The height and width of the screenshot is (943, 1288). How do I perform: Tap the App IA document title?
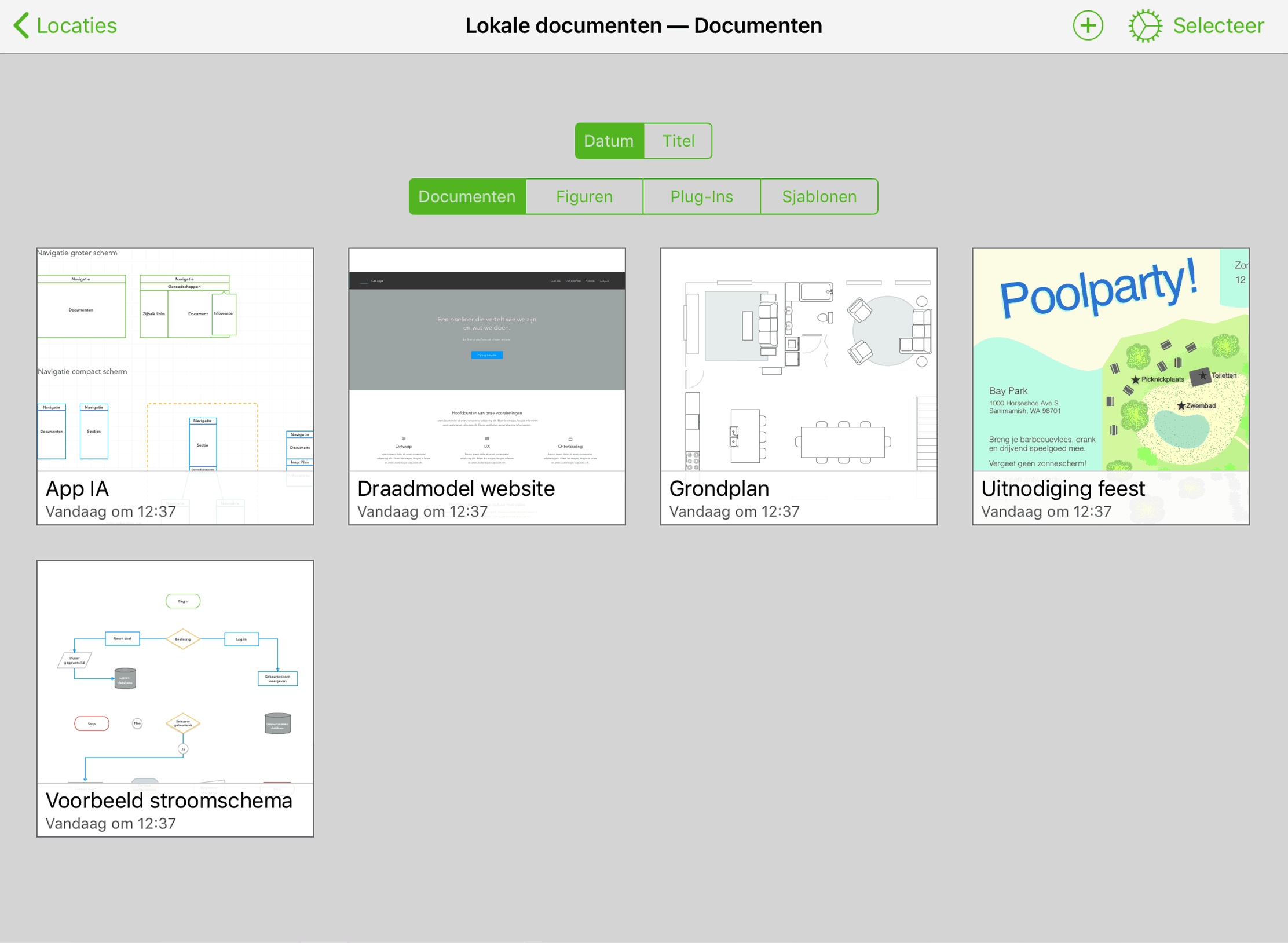click(77, 488)
